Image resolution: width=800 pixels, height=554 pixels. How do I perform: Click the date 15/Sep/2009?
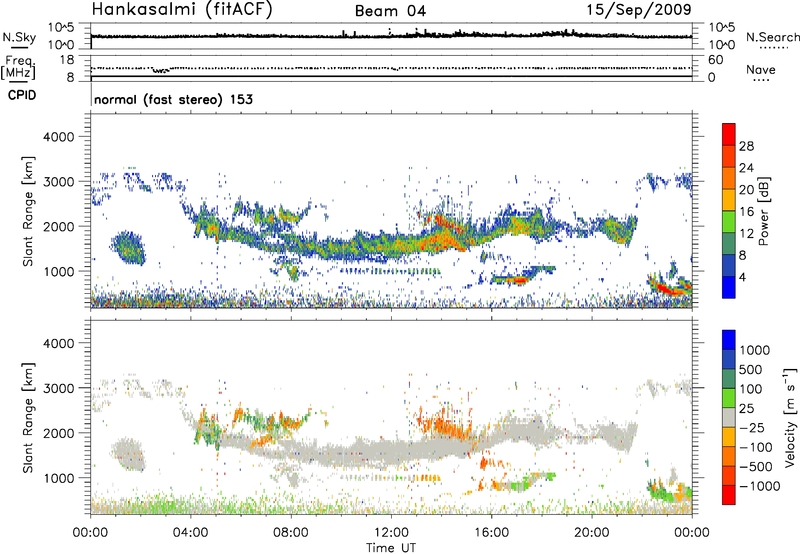point(639,9)
